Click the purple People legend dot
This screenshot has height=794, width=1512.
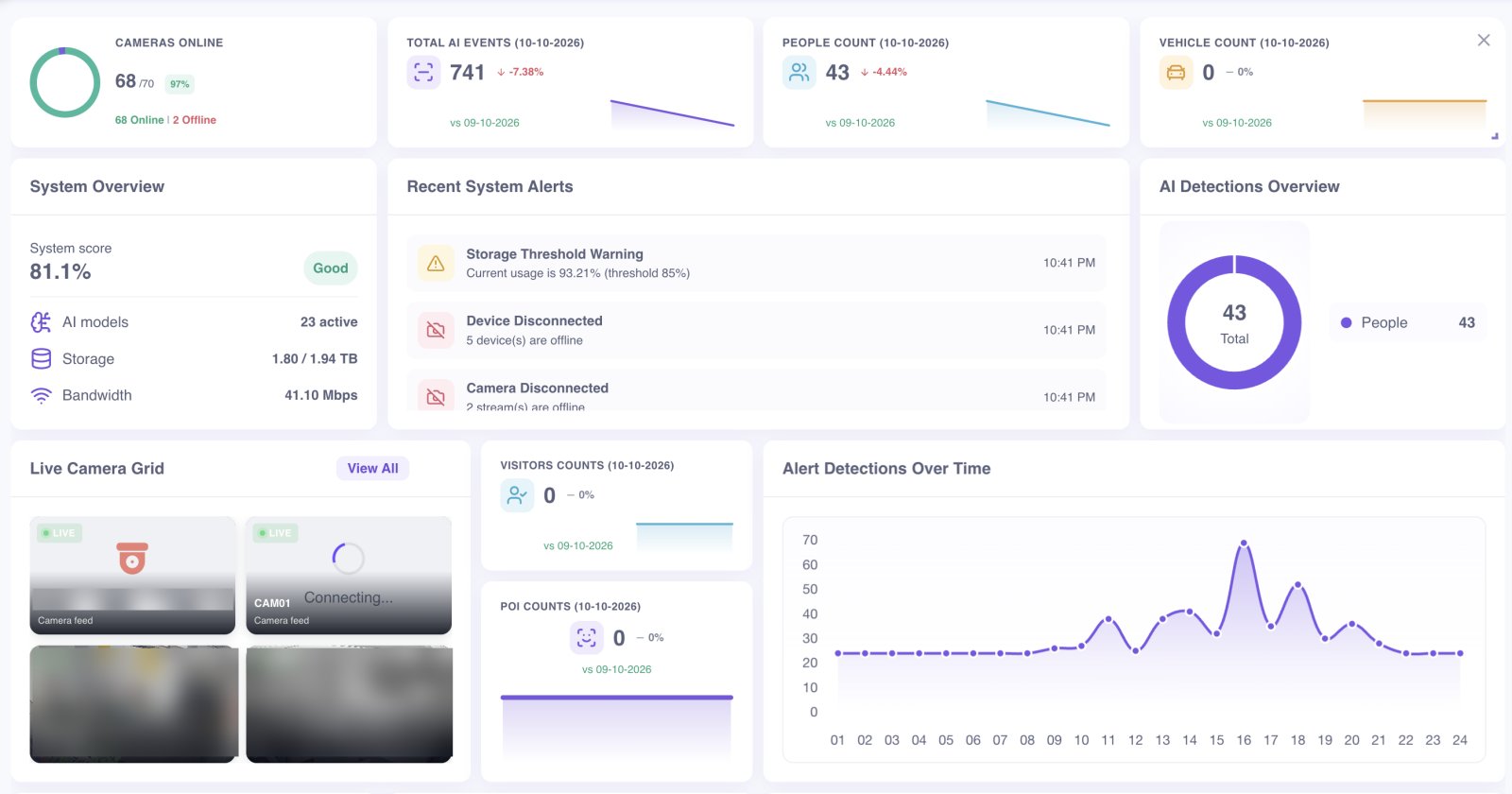[1346, 323]
